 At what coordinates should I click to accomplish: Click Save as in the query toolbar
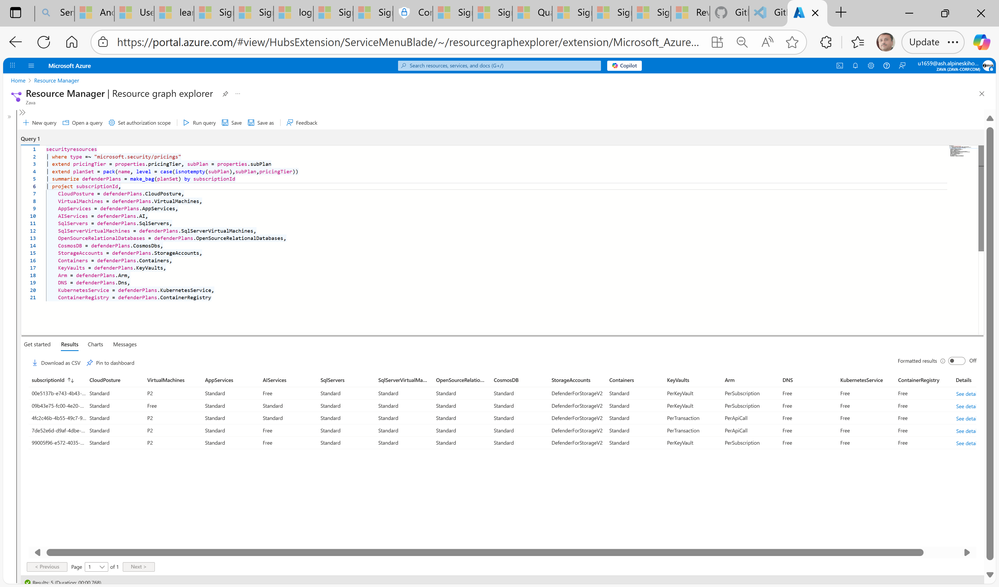point(261,123)
